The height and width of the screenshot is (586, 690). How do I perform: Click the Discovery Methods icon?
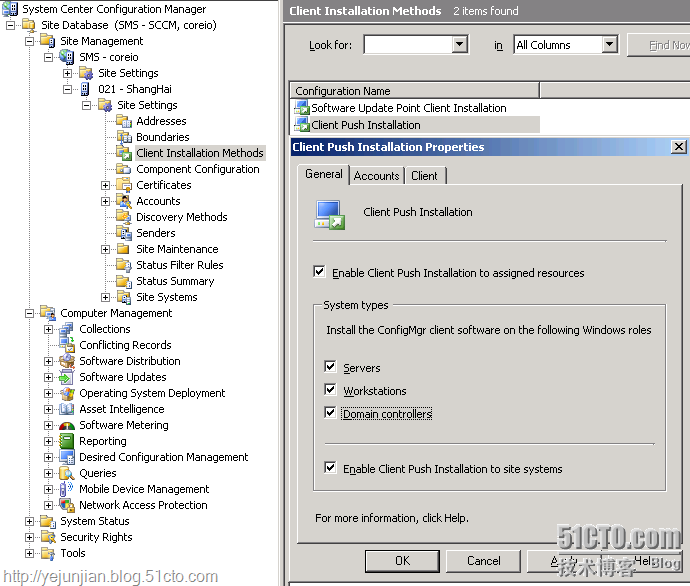[x=124, y=217]
